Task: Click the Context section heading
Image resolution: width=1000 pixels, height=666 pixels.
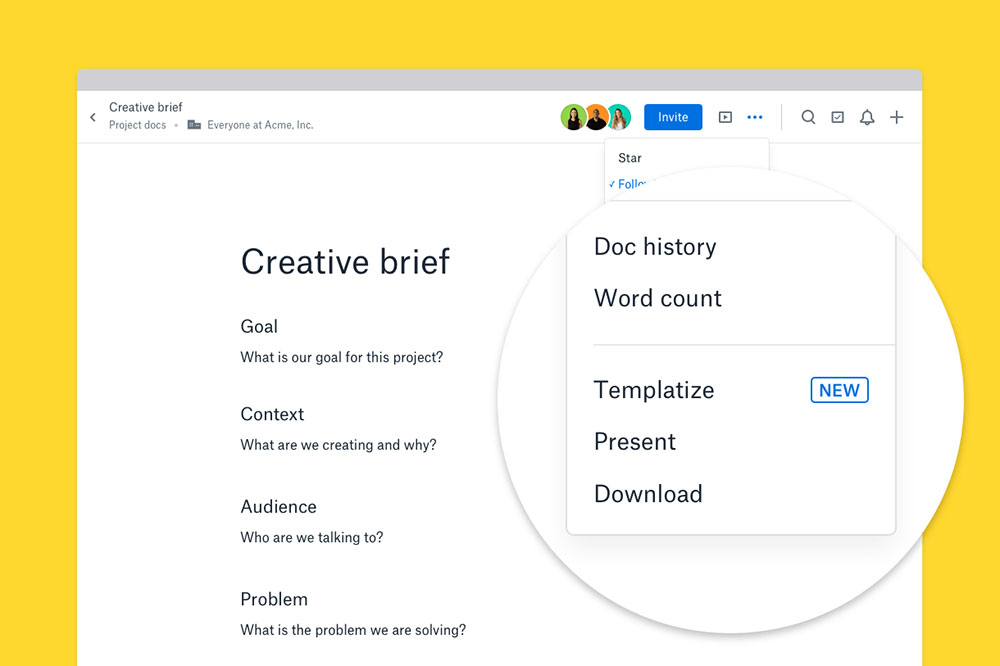Action: (x=272, y=415)
